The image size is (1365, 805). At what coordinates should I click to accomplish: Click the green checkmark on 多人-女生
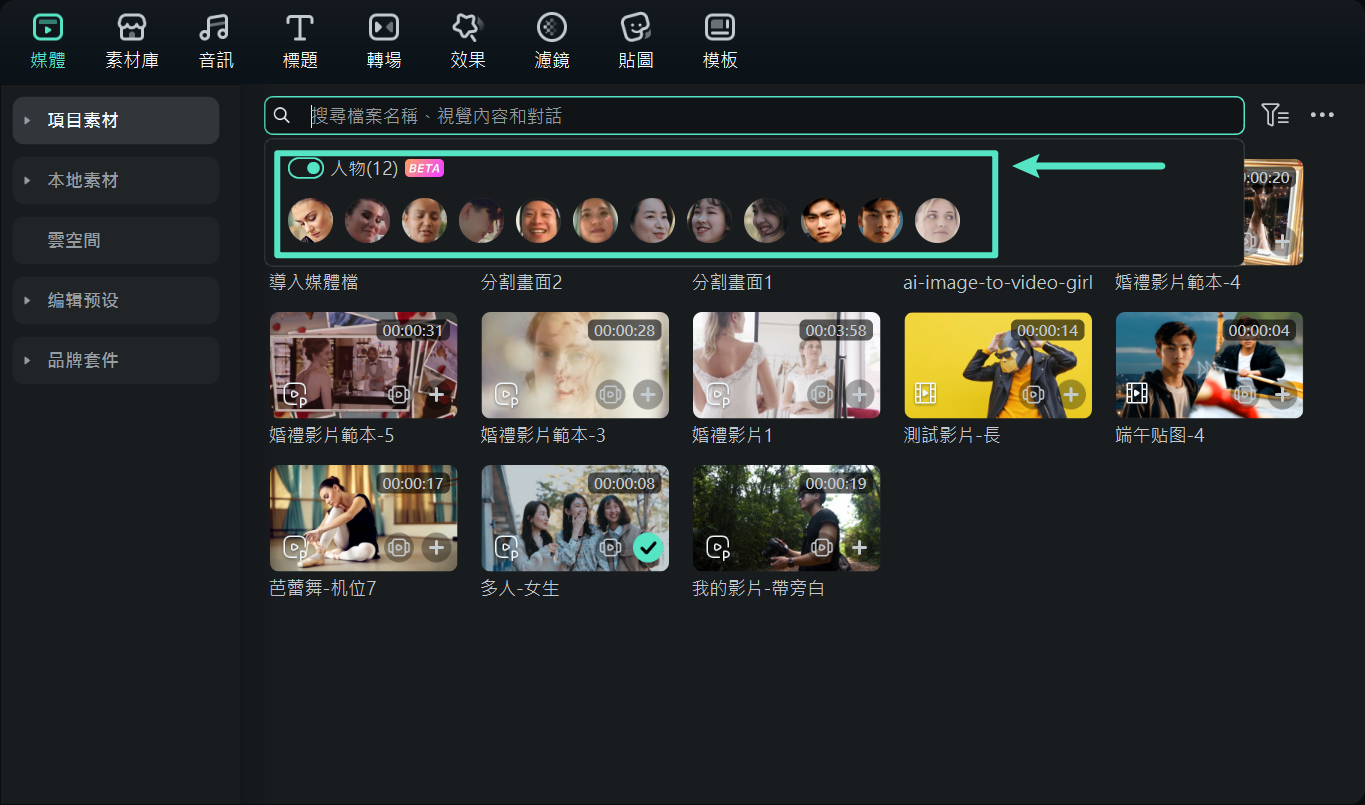point(648,547)
